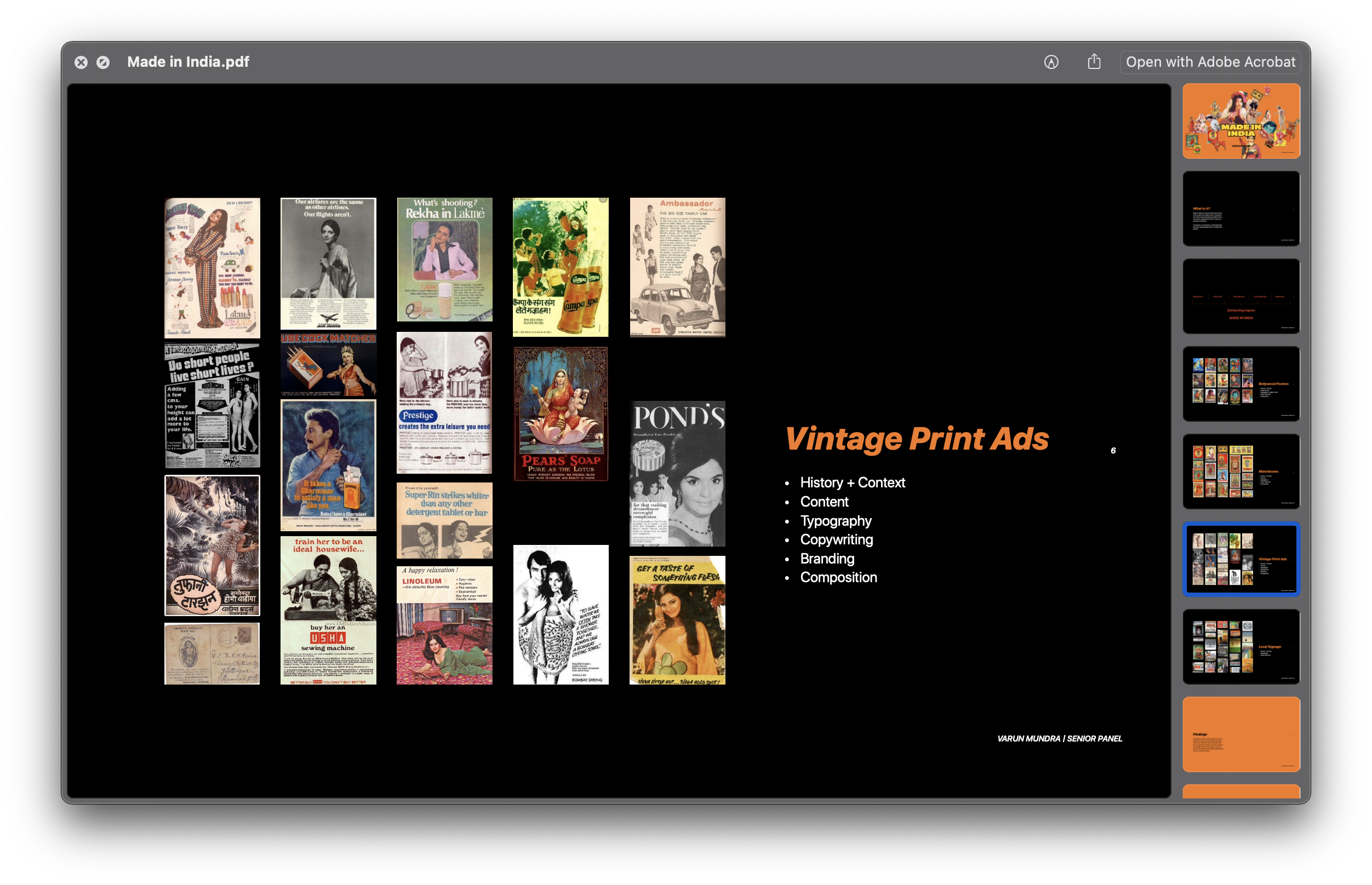
Task: Click the Lakmé lipstick ad with striped outfit
Action: 212,268
